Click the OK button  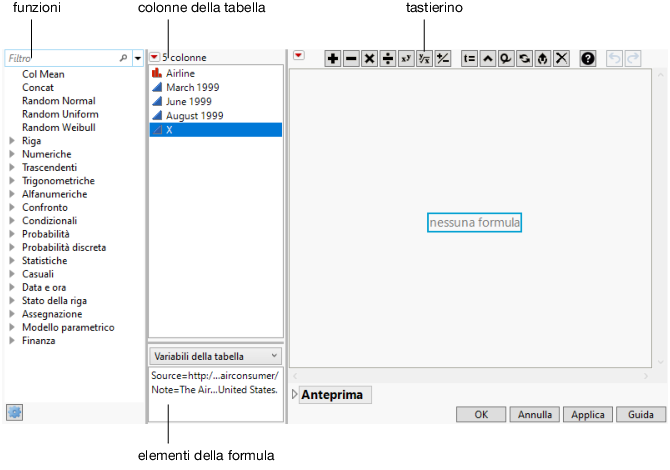(481, 414)
